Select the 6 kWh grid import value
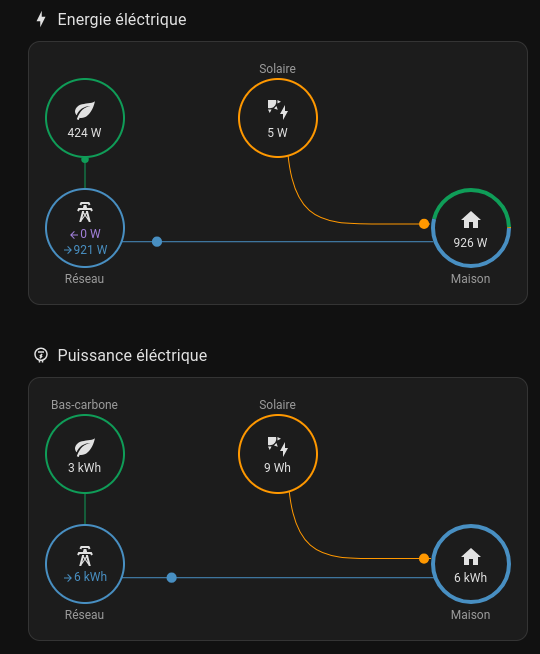Image resolution: width=540 pixels, height=654 pixels. [x=85, y=577]
